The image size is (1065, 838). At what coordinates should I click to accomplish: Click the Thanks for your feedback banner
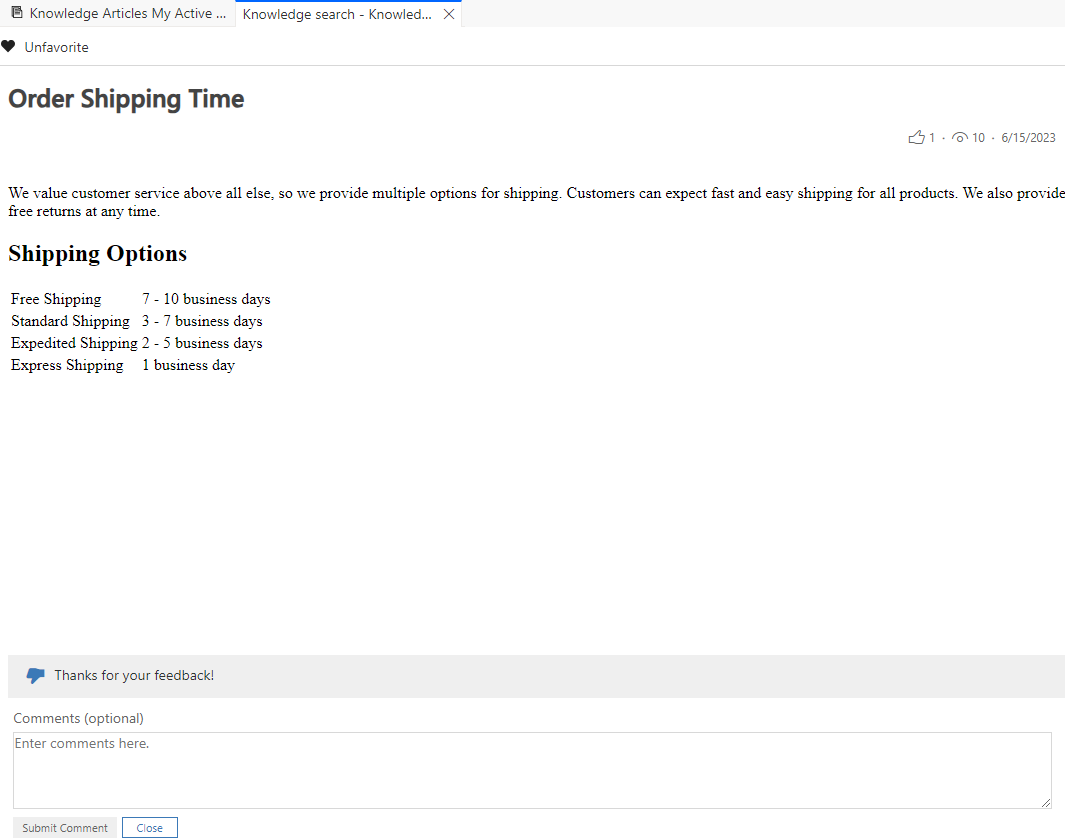133,675
